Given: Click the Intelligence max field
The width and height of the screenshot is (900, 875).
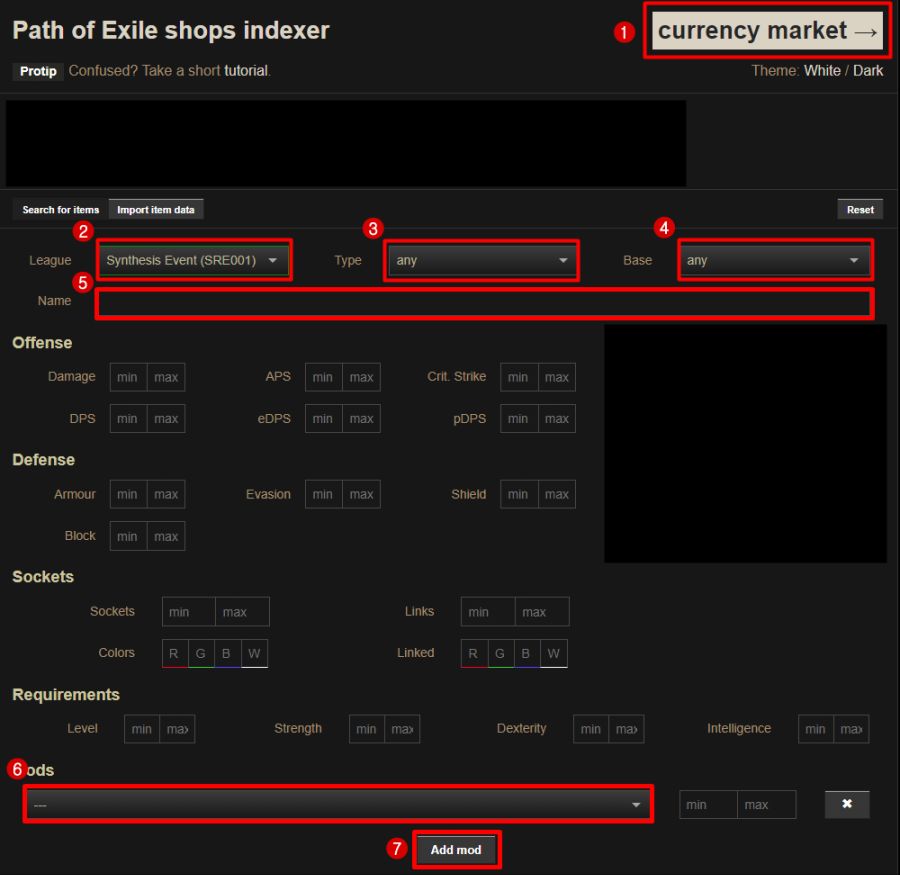Looking at the screenshot, I should point(851,729).
